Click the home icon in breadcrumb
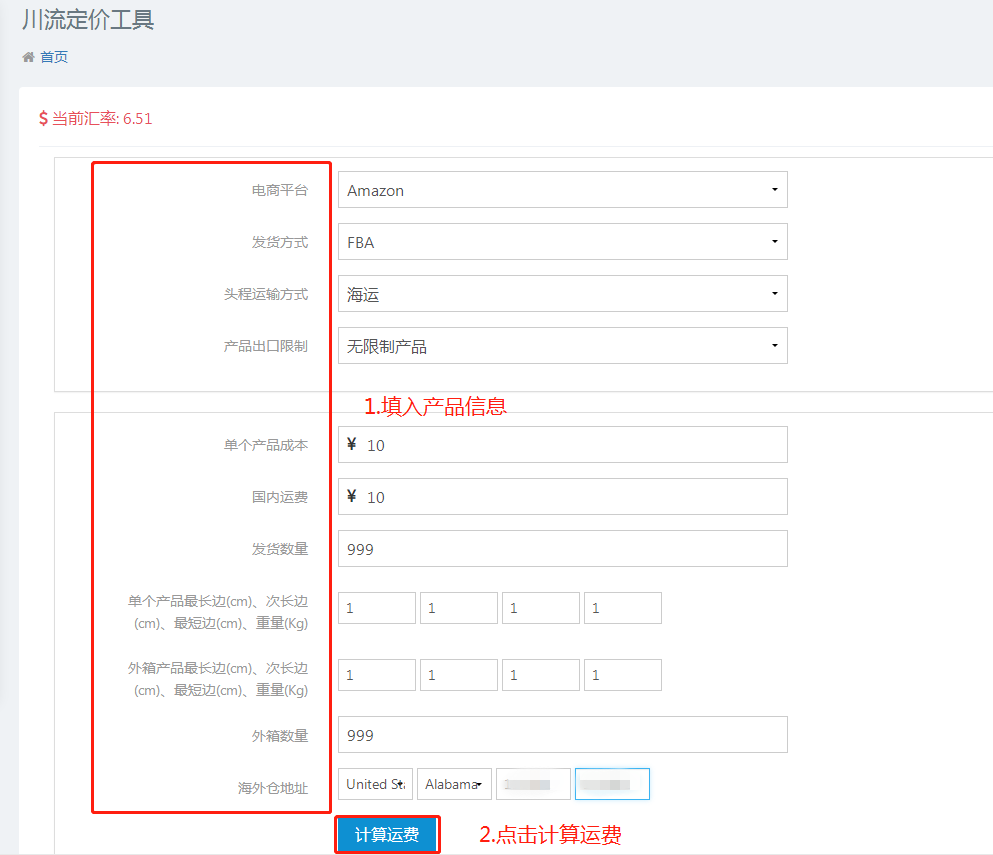This screenshot has width=993, height=855. pyautogui.click(x=28, y=57)
